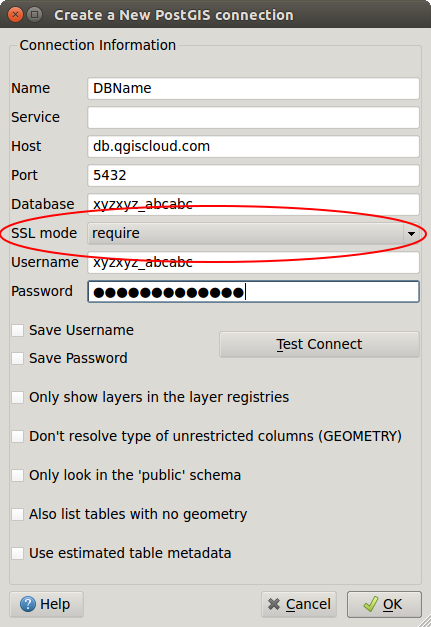Enable Also list tables with no geometry
Screen dimensions: 431x627
tap(18, 514)
